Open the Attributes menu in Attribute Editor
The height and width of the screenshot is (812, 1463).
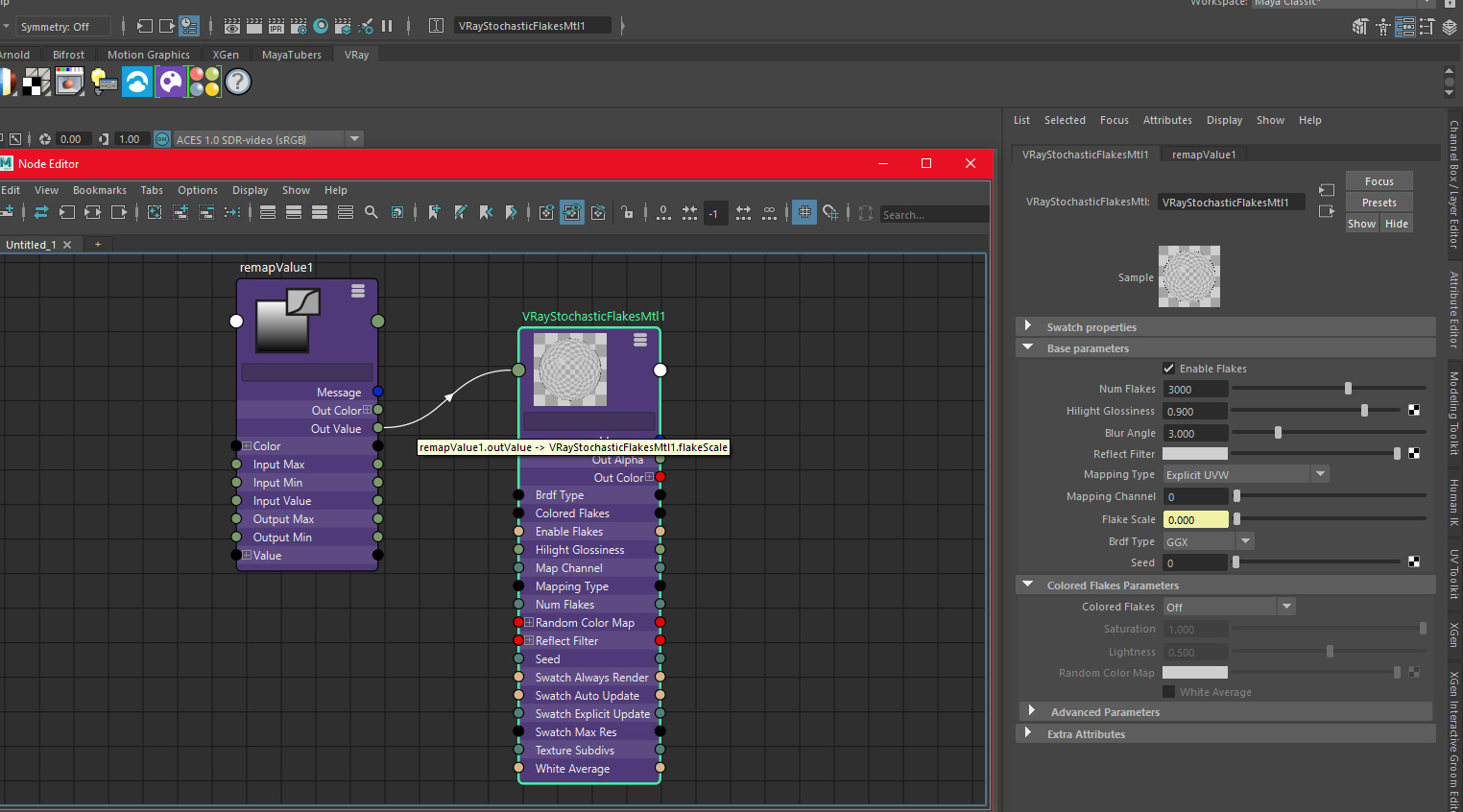(x=1167, y=120)
